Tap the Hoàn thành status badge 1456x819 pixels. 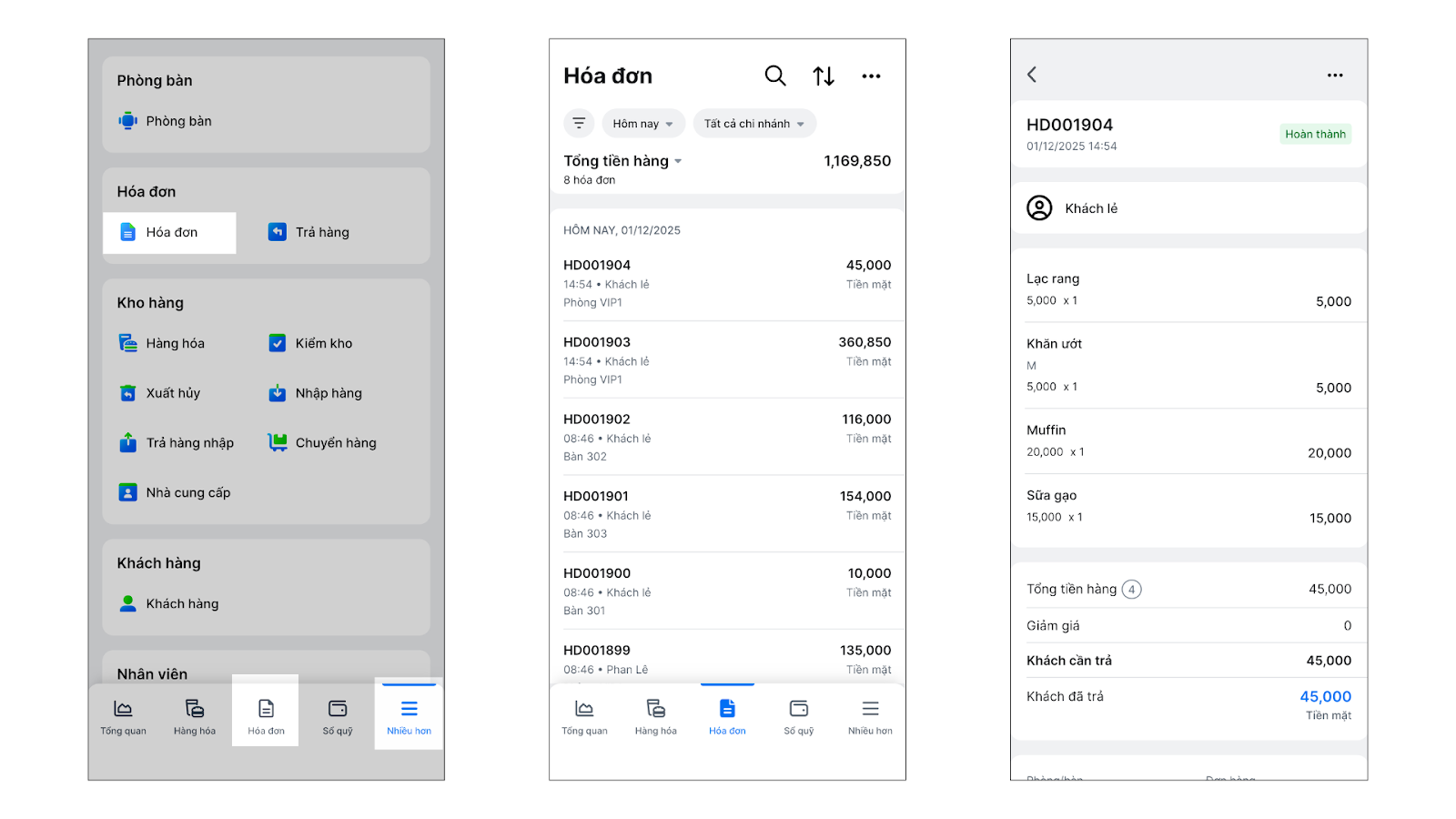(1315, 134)
